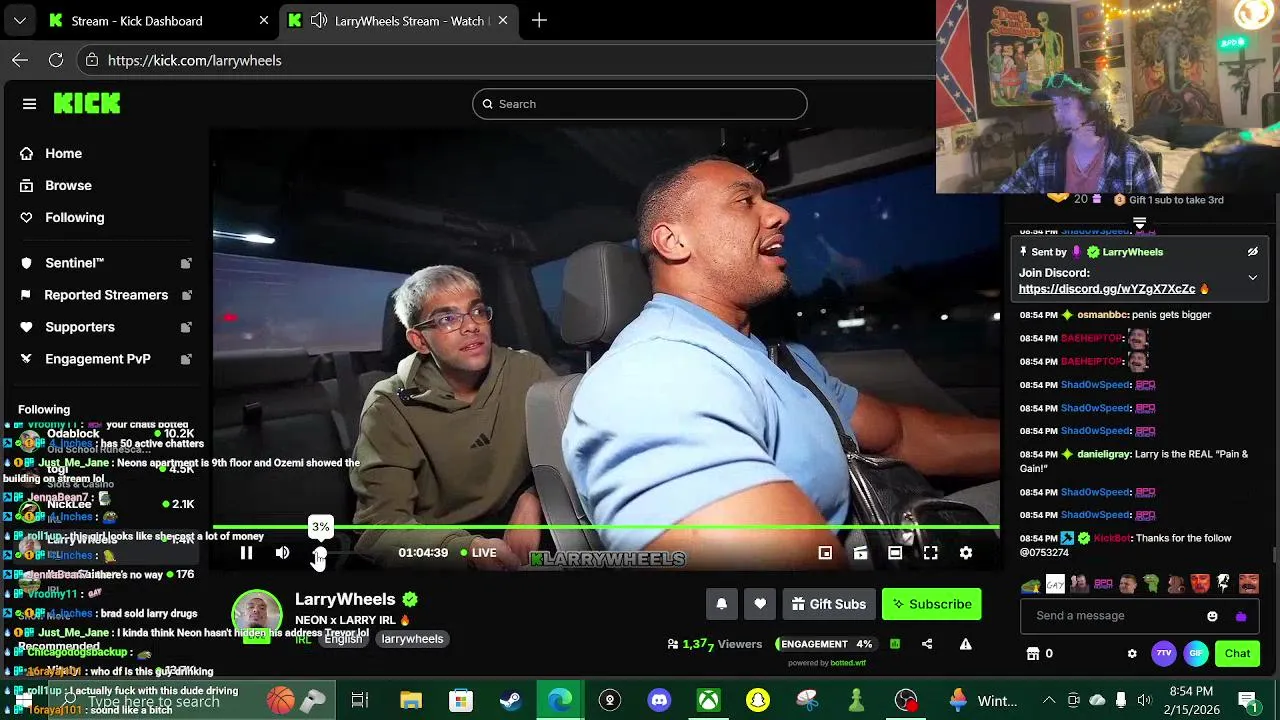Open mini player mode icon
Image resolution: width=1280 pixels, height=720 pixels.
click(825, 553)
